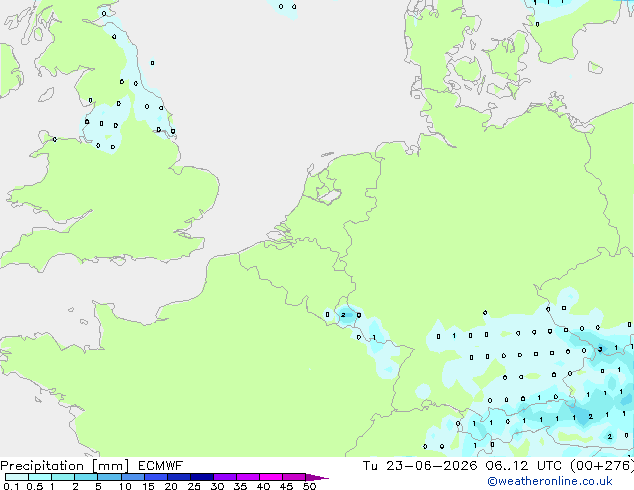Choose the 20–25 mm dark blue swatch
Viewport: 634px width, 490px height.
coord(178,477)
